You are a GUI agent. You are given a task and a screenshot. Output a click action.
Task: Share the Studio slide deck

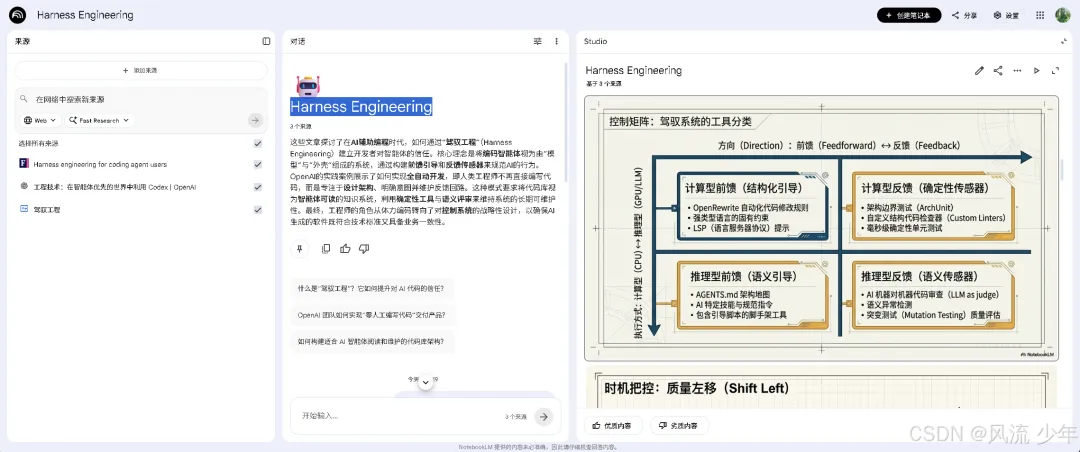(998, 70)
